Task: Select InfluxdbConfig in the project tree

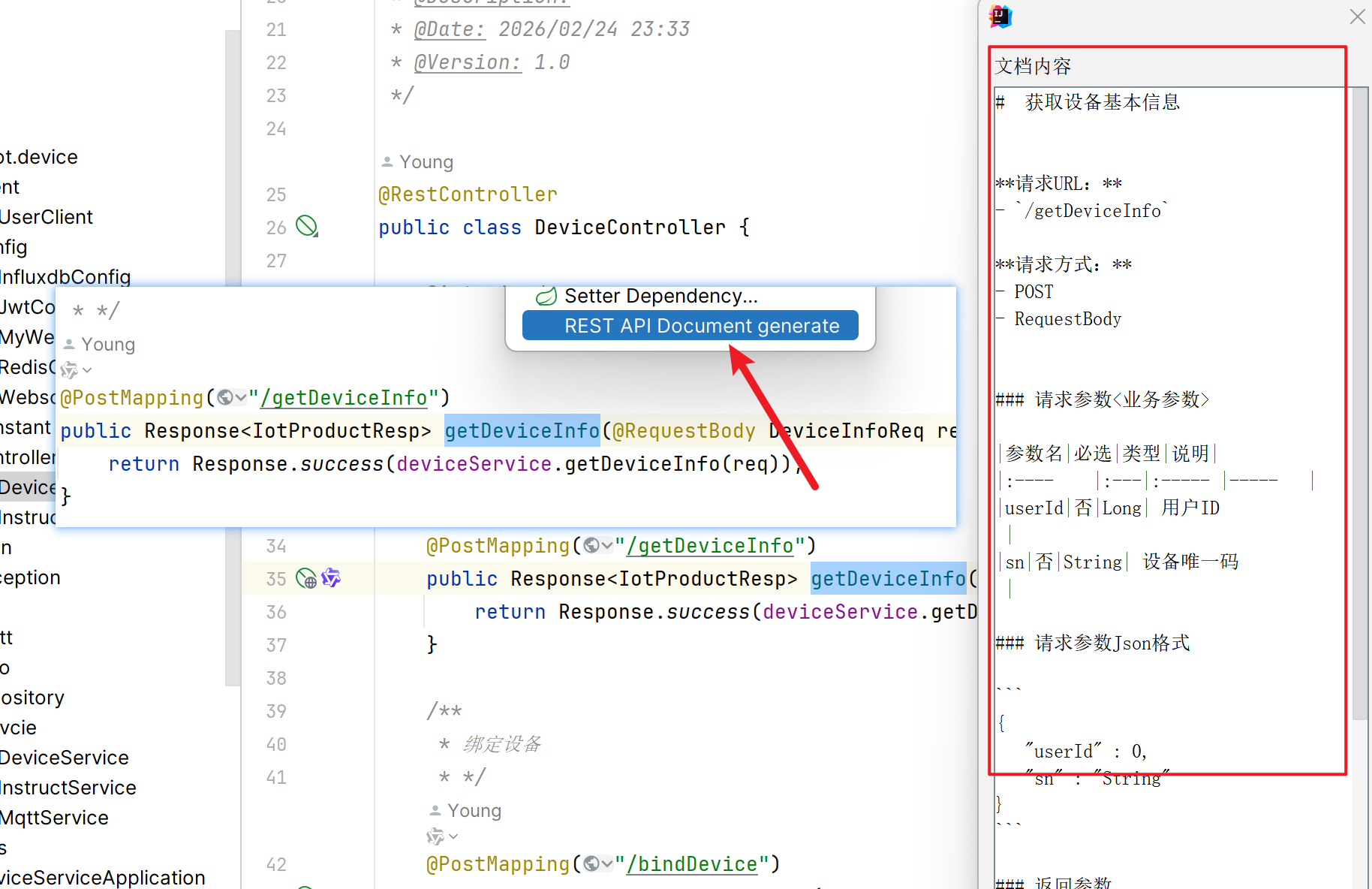Action: click(x=65, y=277)
